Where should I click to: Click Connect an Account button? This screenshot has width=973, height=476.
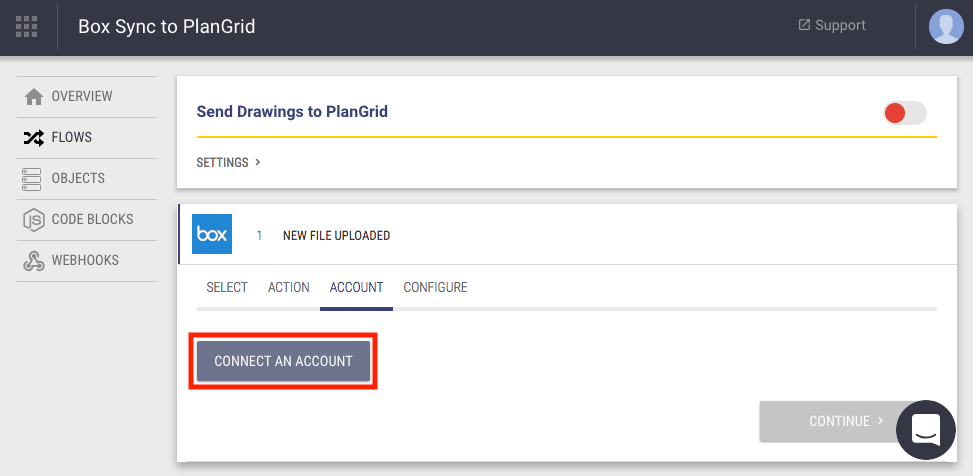coord(283,361)
